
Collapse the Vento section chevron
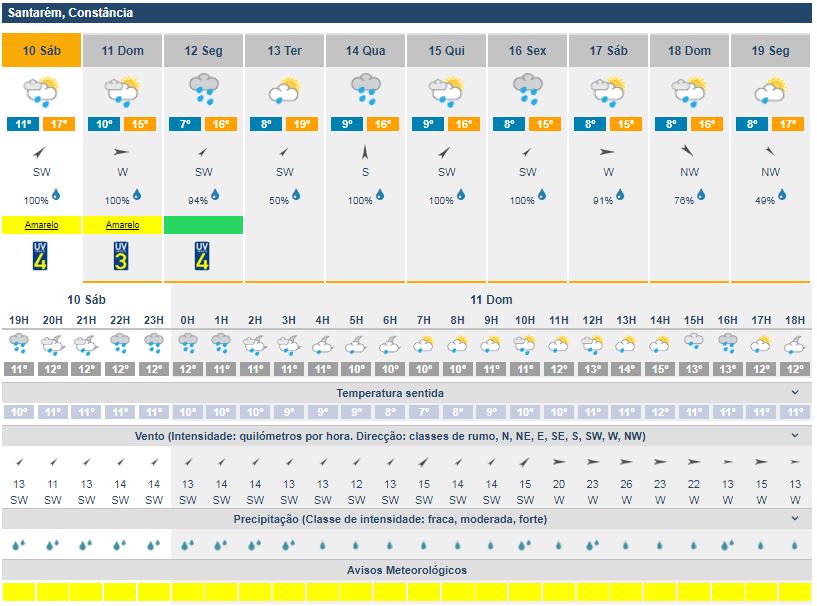[795, 436]
